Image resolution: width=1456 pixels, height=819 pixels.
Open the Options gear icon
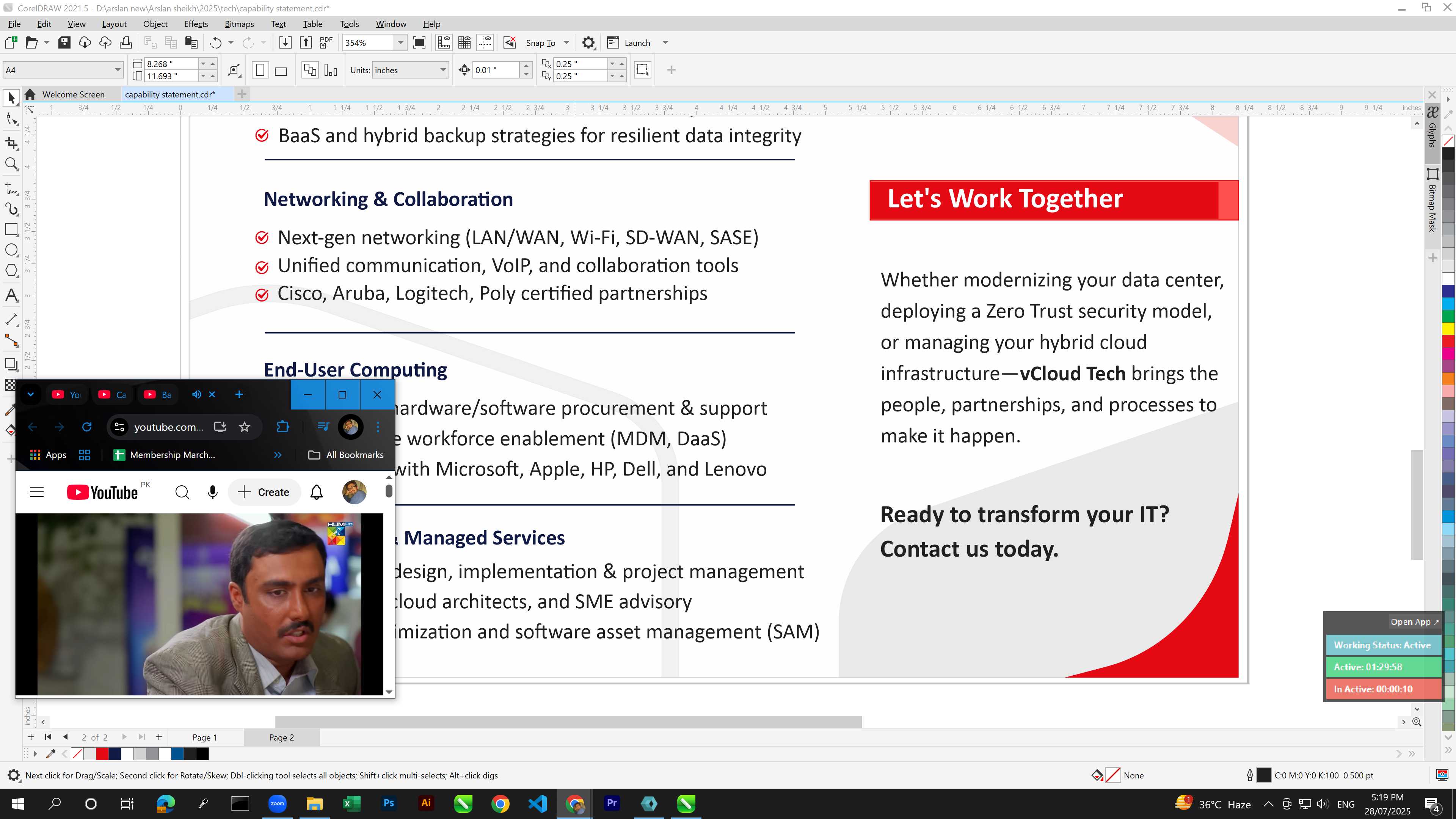tap(588, 42)
